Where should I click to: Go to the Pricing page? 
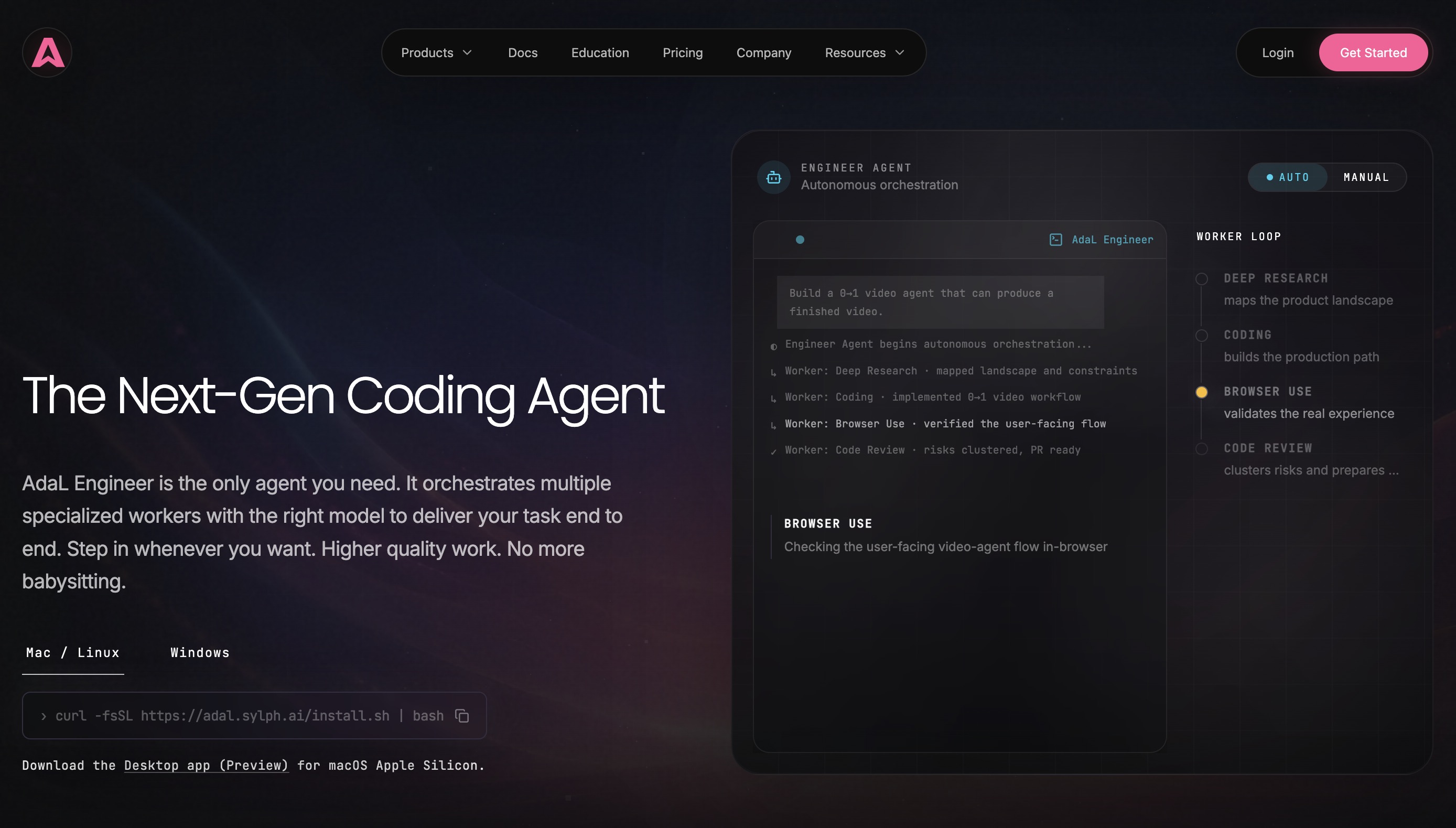pos(682,53)
